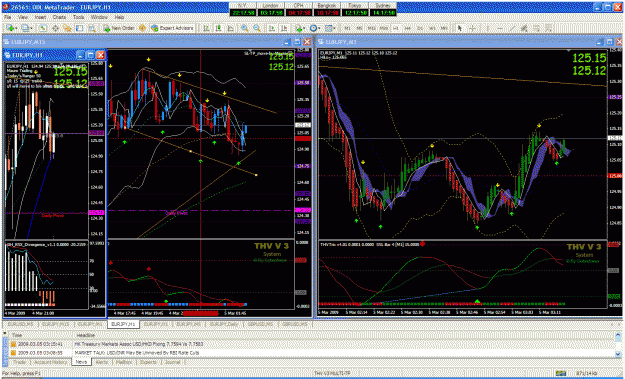The height and width of the screenshot is (379, 625).
Task: Open a new chart with toolbar icon
Action: 10,28
